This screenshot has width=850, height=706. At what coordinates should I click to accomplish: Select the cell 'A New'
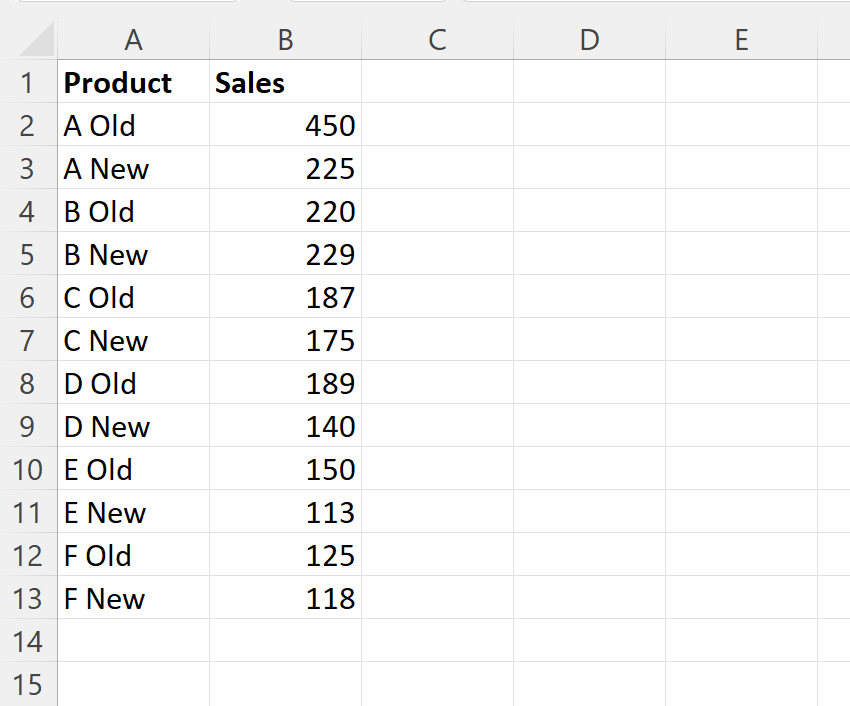pos(133,168)
